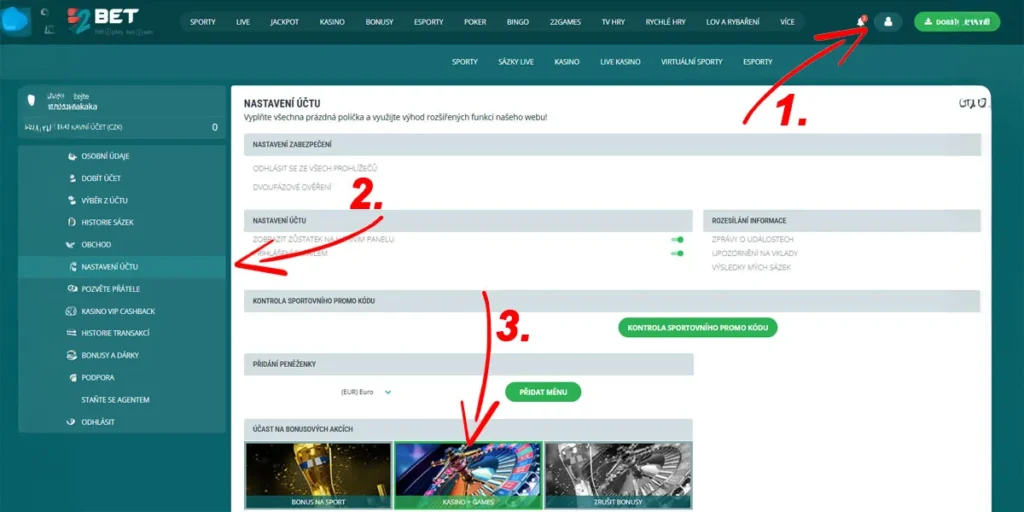Click the Dobít účet sidebar icon
Viewport: 1024px width, 512px height.
pyautogui.click(x=72, y=178)
